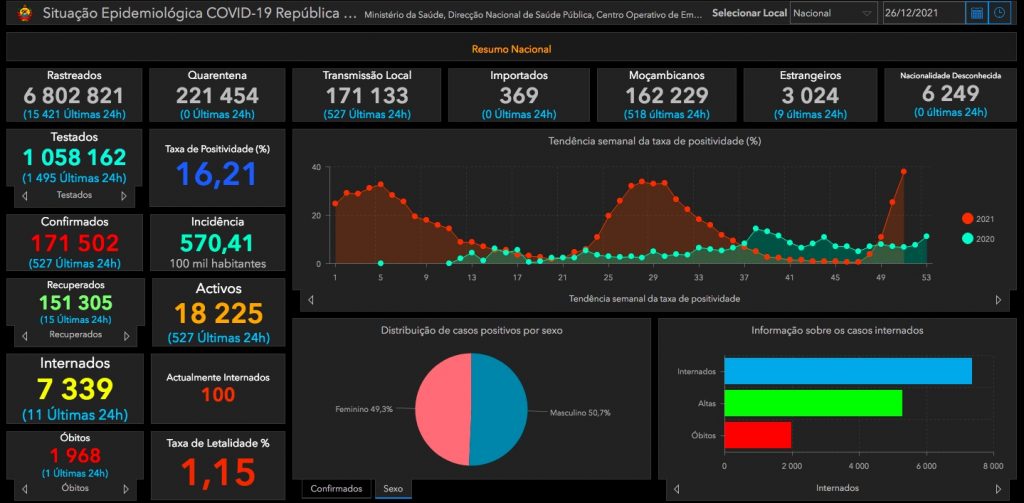This screenshot has width=1024, height=503.
Task: Show previous hospitalized cases chart
Action: click(x=676, y=489)
